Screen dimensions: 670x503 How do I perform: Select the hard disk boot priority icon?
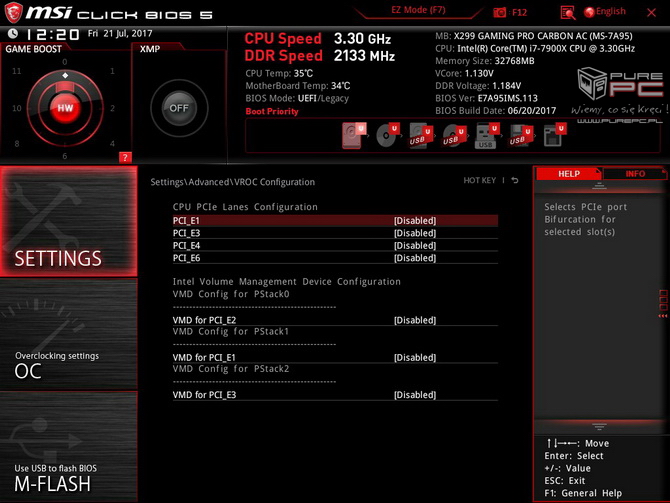point(353,135)
